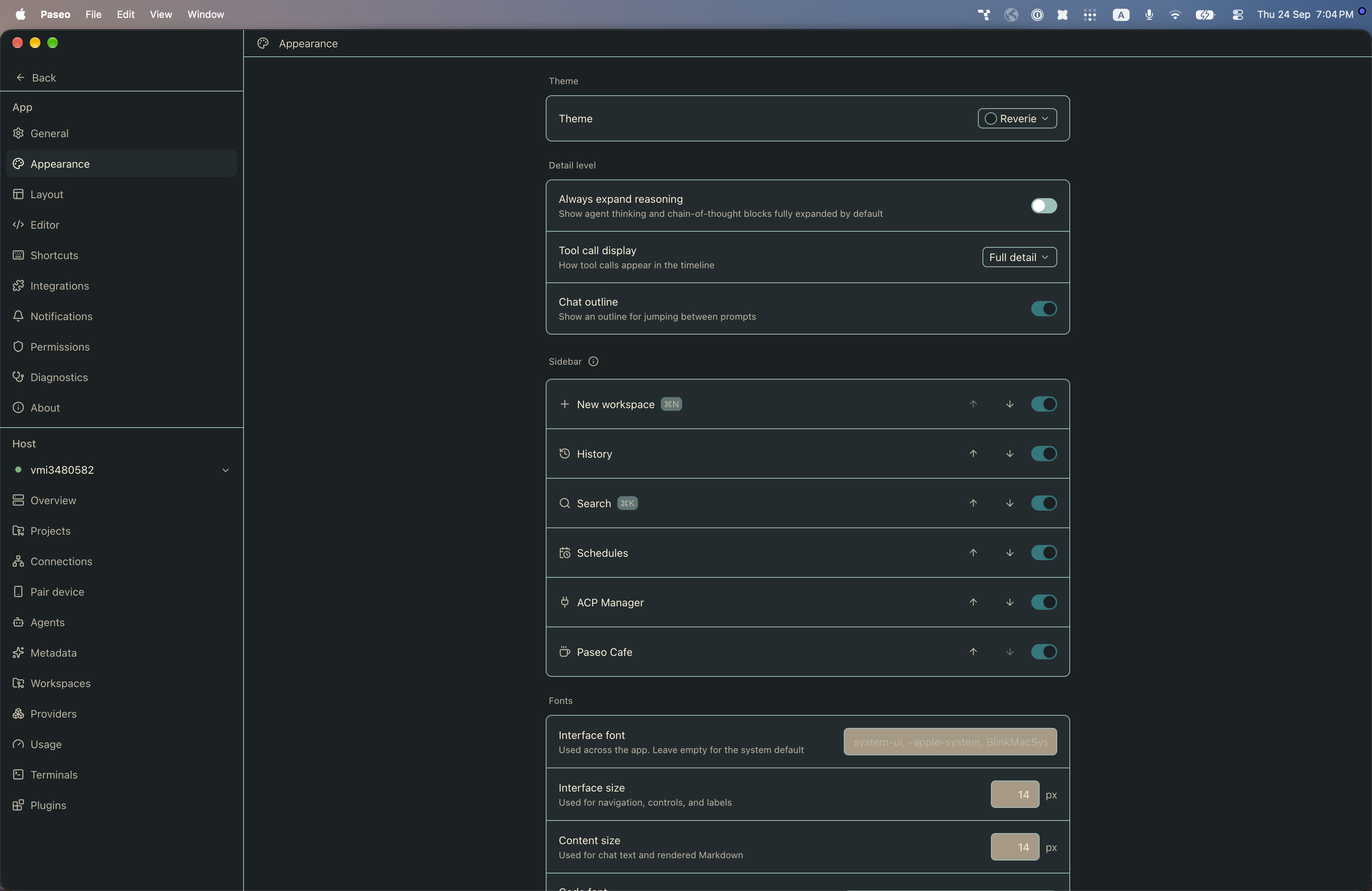Viewport: 1372px width, 891px height.
Task: Open the File menu
Action: pos(93,14)
